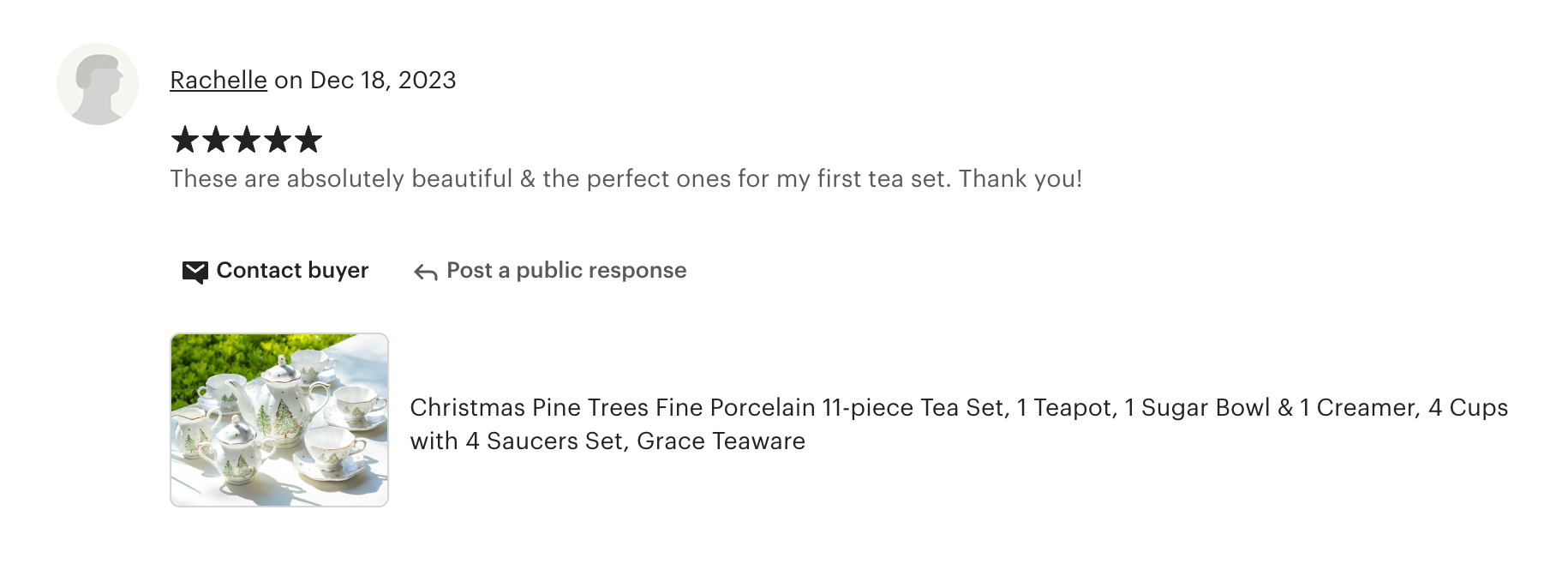This screenshot has width=1568, height=576.
Task: Click the second star of the rating
Action: [216, 140]
